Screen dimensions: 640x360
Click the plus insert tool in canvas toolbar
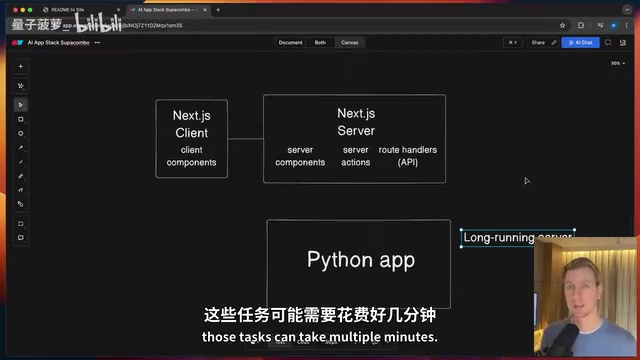pos(20,67)
